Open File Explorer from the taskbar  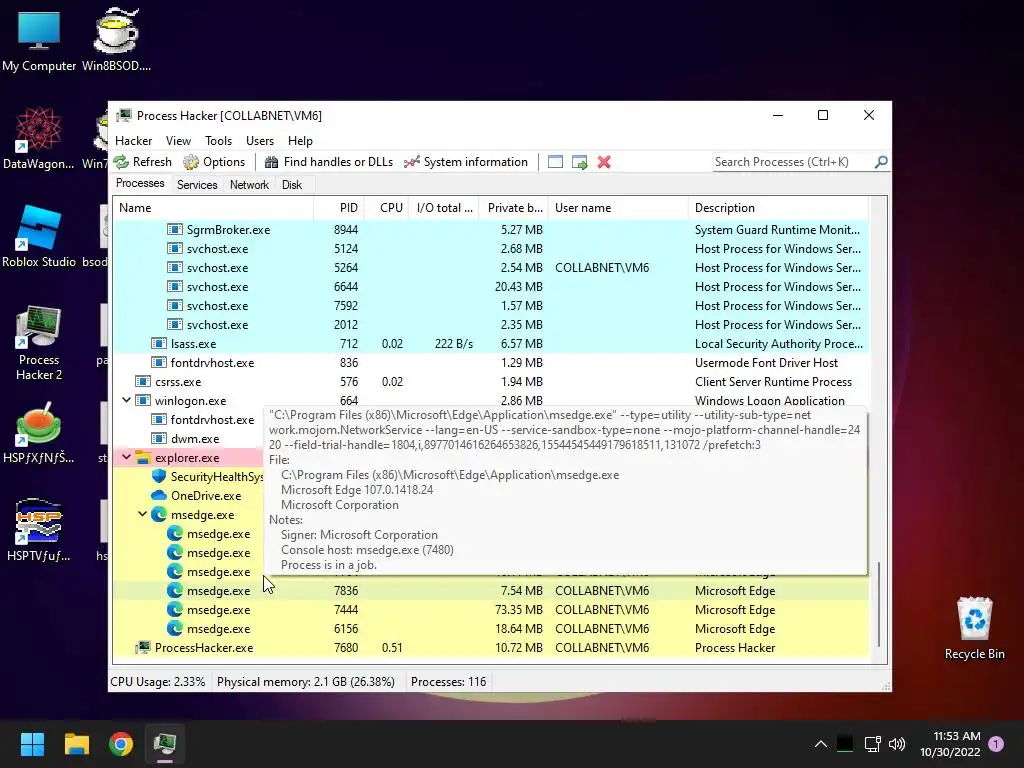[x=76, y=744]
